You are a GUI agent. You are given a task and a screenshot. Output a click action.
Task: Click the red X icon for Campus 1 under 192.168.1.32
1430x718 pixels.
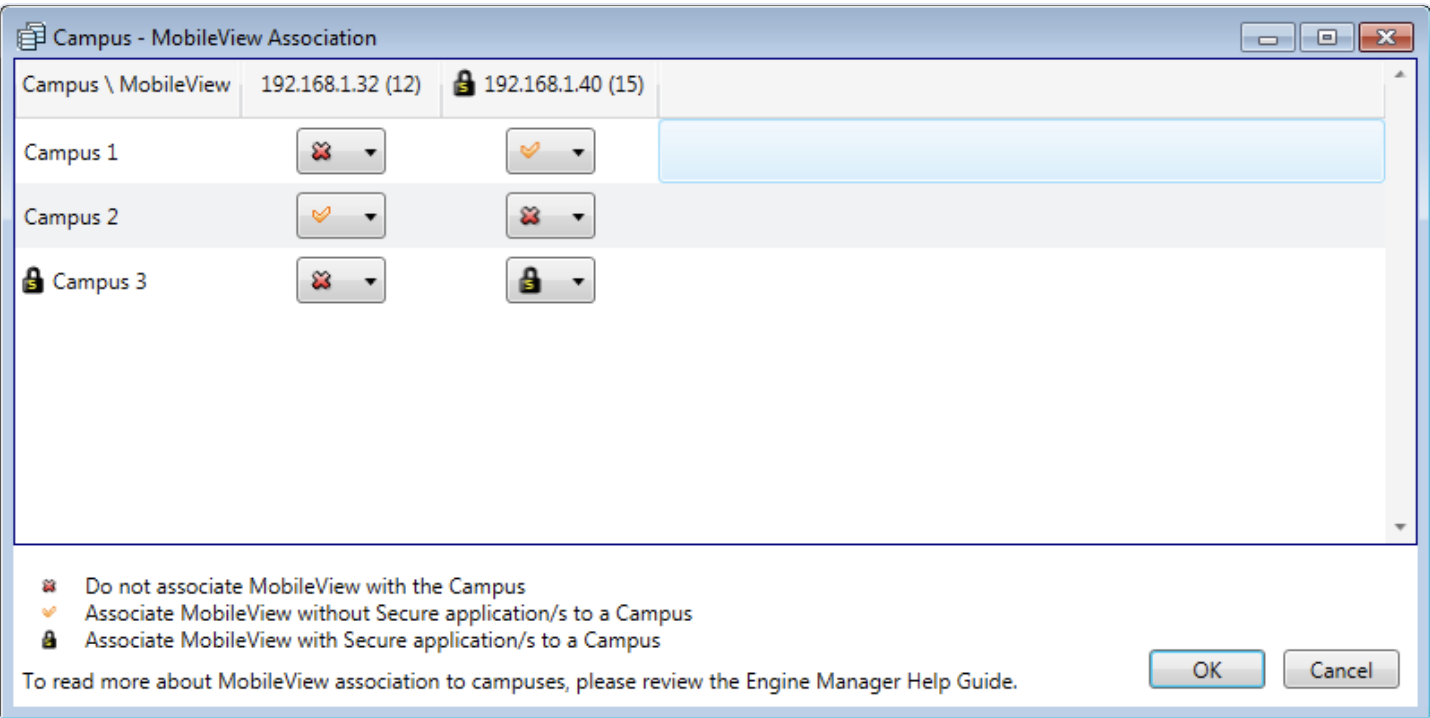322,152
